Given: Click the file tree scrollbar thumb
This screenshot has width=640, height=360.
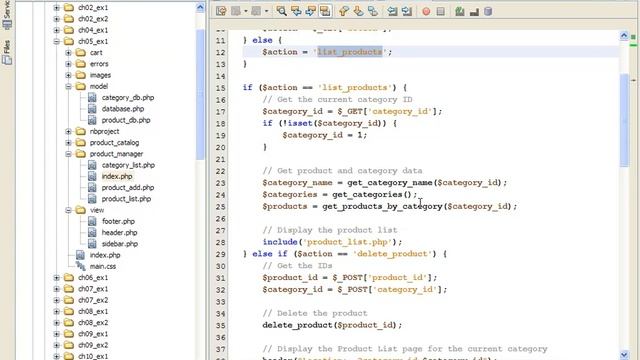Looking at the screenshot, I should 200,94.
